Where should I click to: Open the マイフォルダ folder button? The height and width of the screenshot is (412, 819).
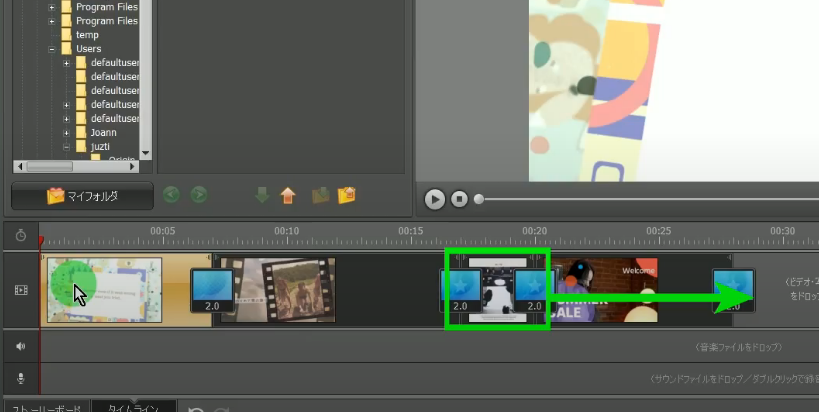pos(82,196)
